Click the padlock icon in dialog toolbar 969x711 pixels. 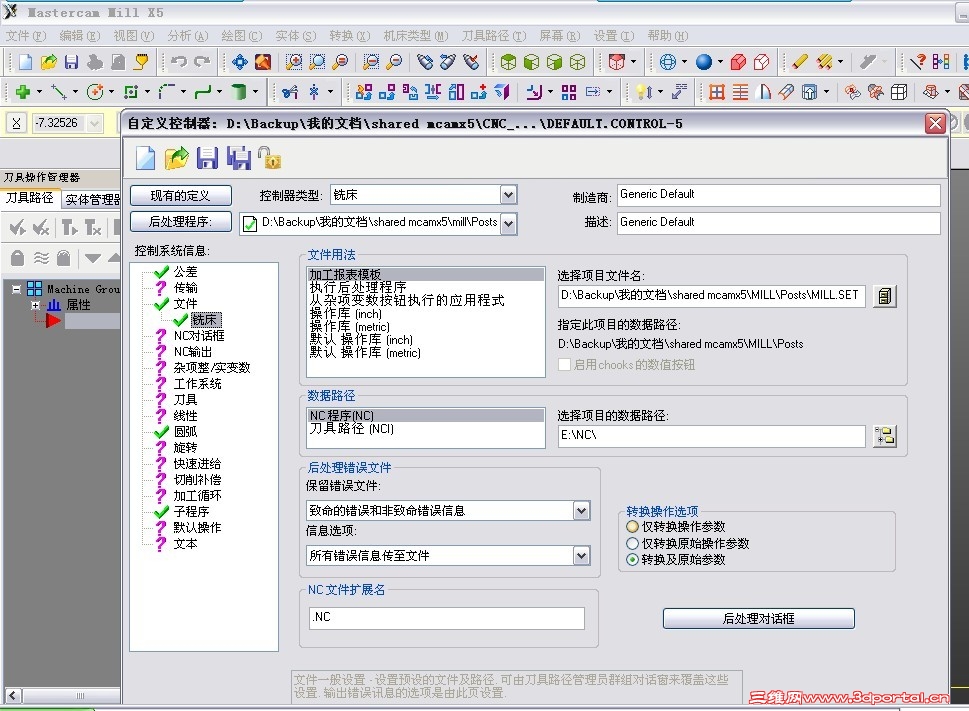[269, 158]
